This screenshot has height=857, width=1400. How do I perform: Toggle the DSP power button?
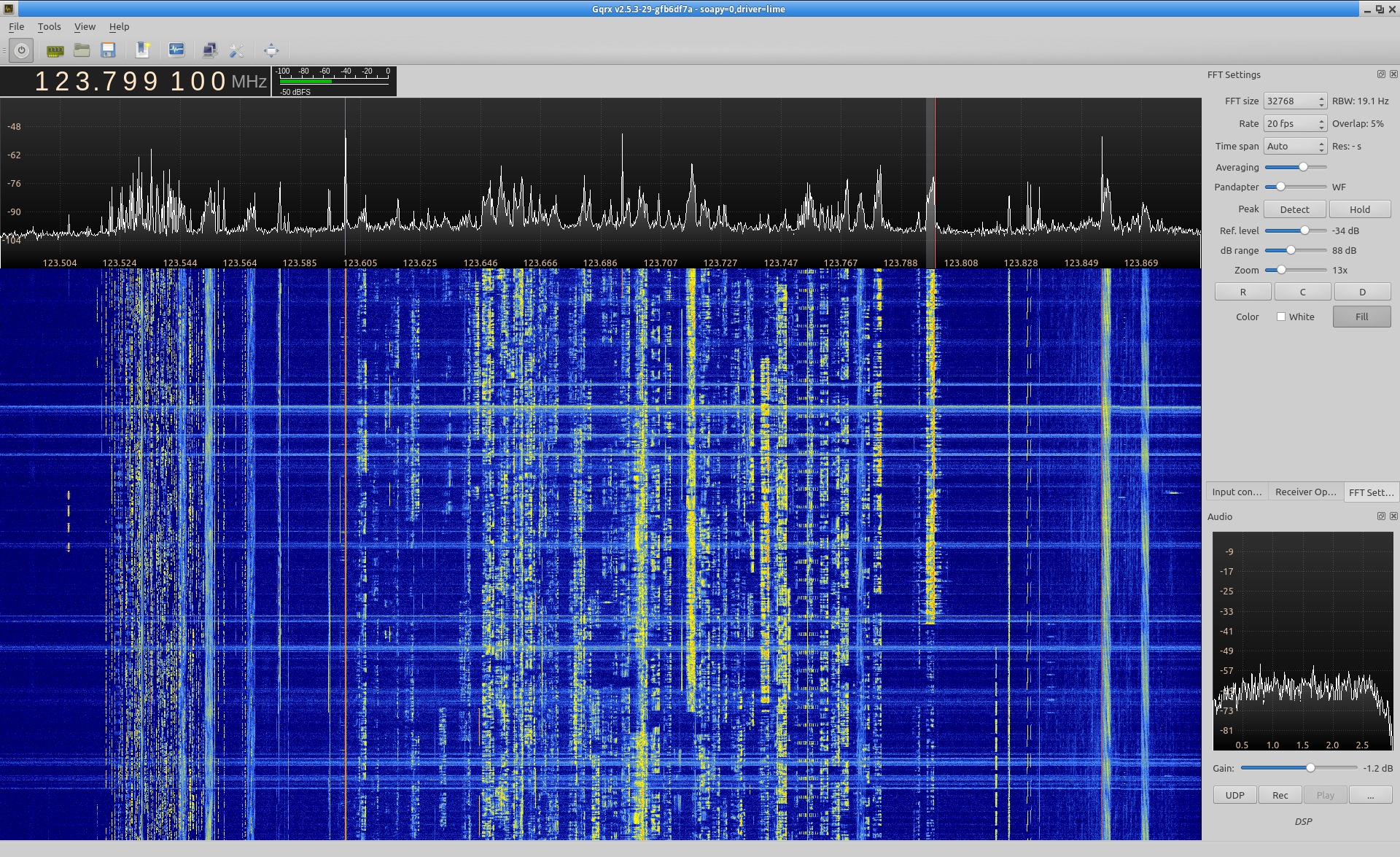(x=22, y=50)
